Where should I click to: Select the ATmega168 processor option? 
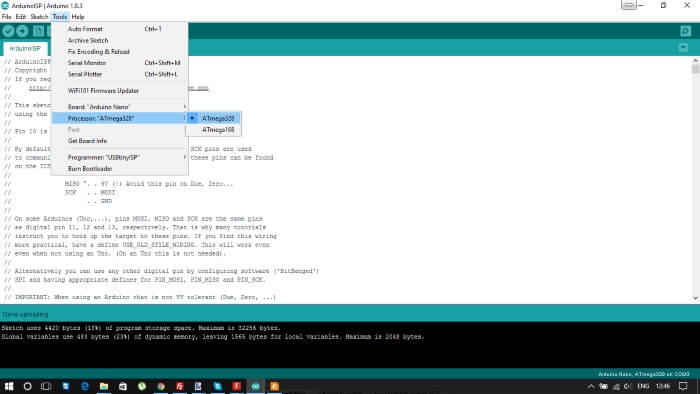[213, 129]
